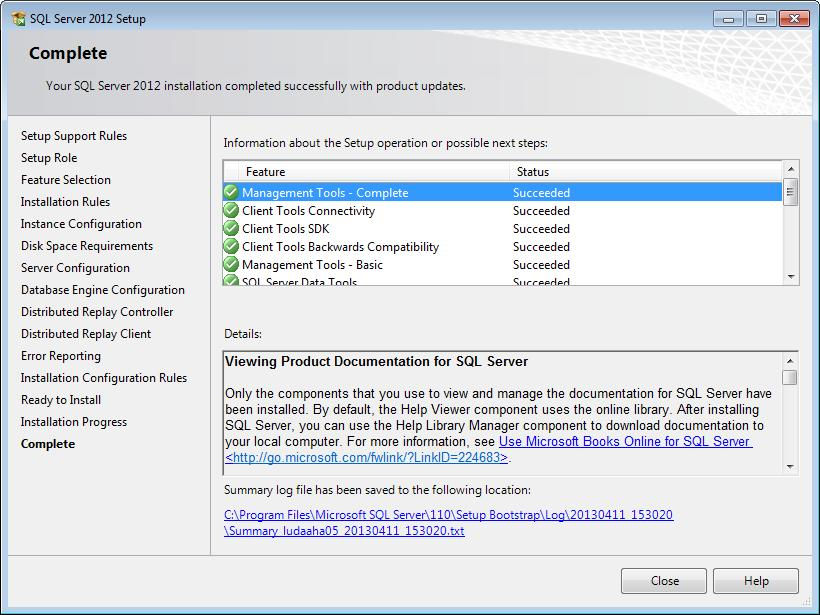
Task: Select Client Tools Backwards Compatibility row
Action: (x=503, y=247)
